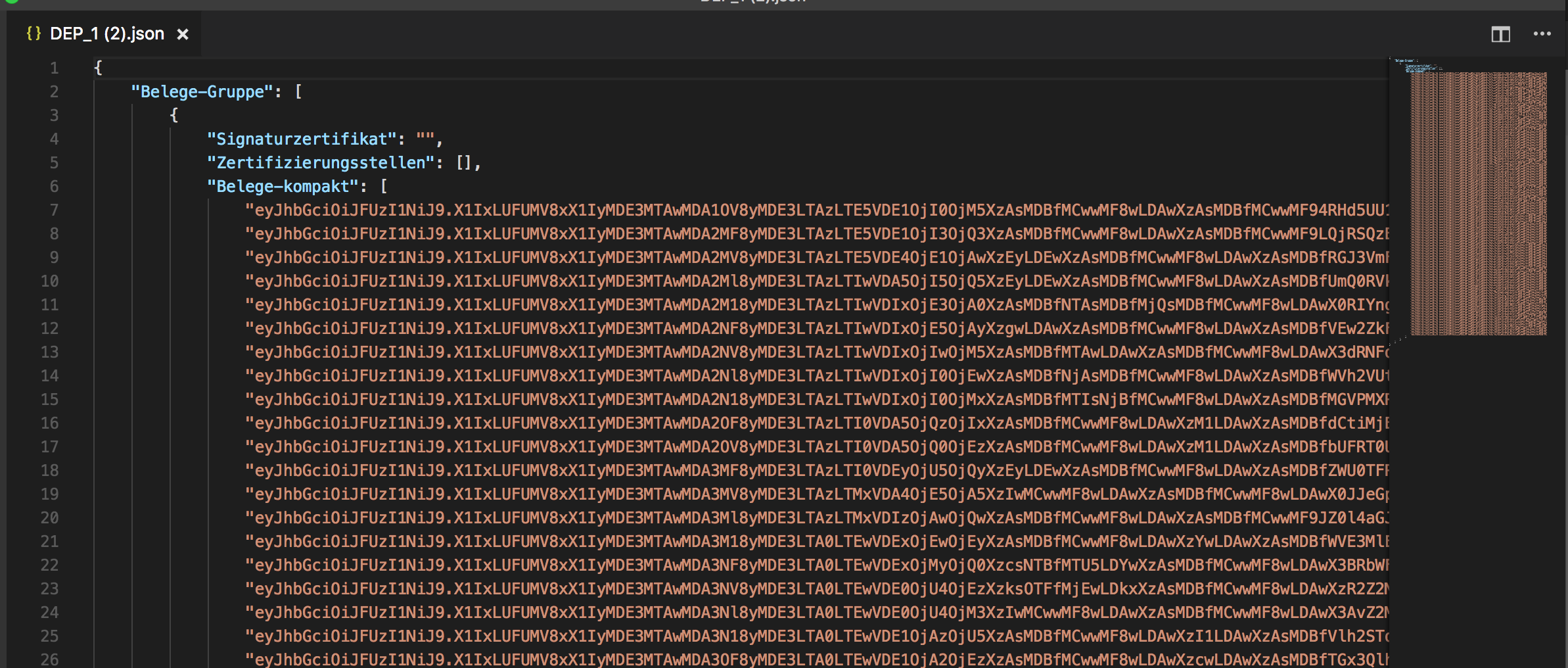Screen dimensions: 1568x668
Task: Click line number 1 in the gutter
Action: 54,68
